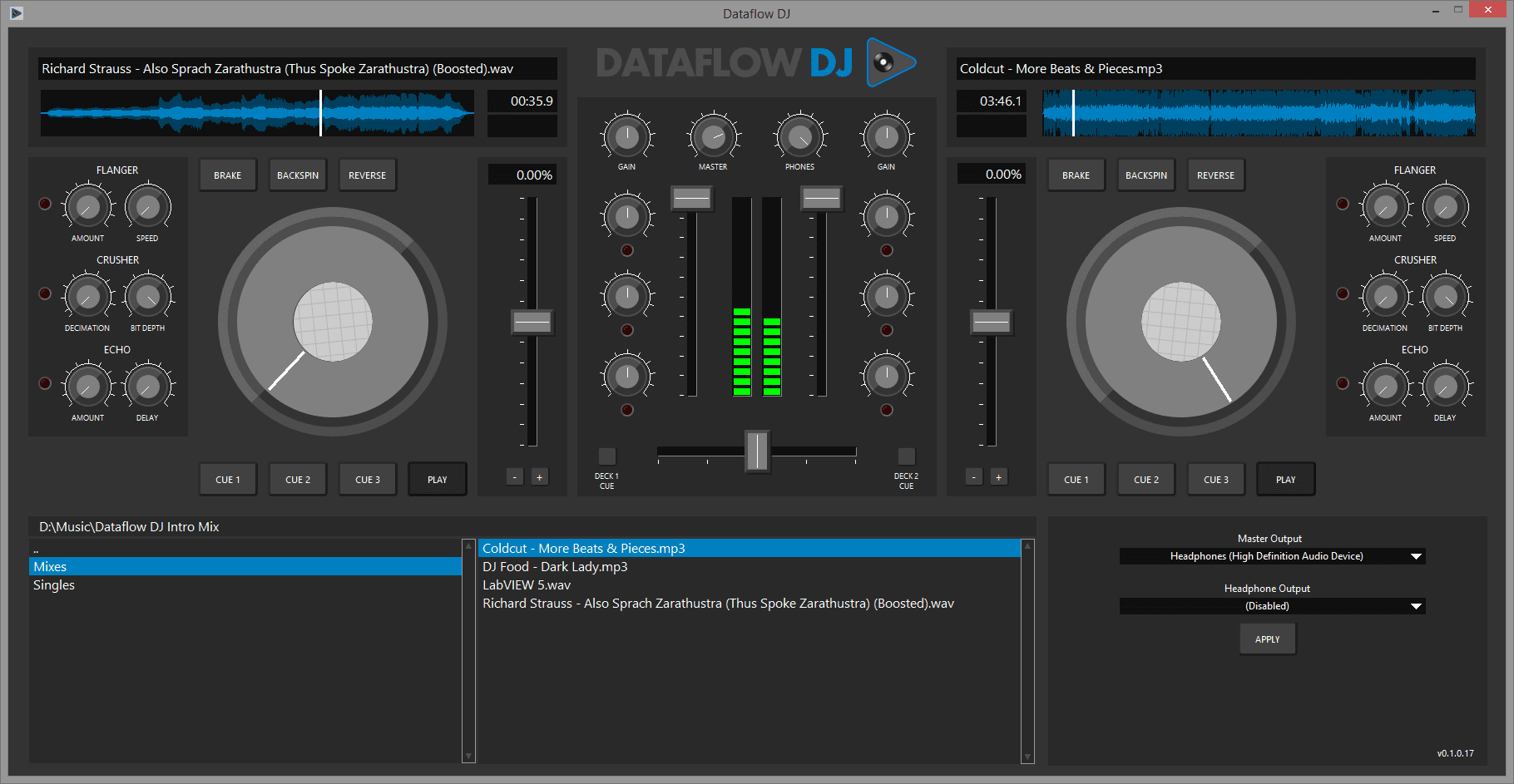The height and width of the screenshot is (784, 1514).
Task: Decrease right deck pitch with minus button
Action: click(974, 476)
